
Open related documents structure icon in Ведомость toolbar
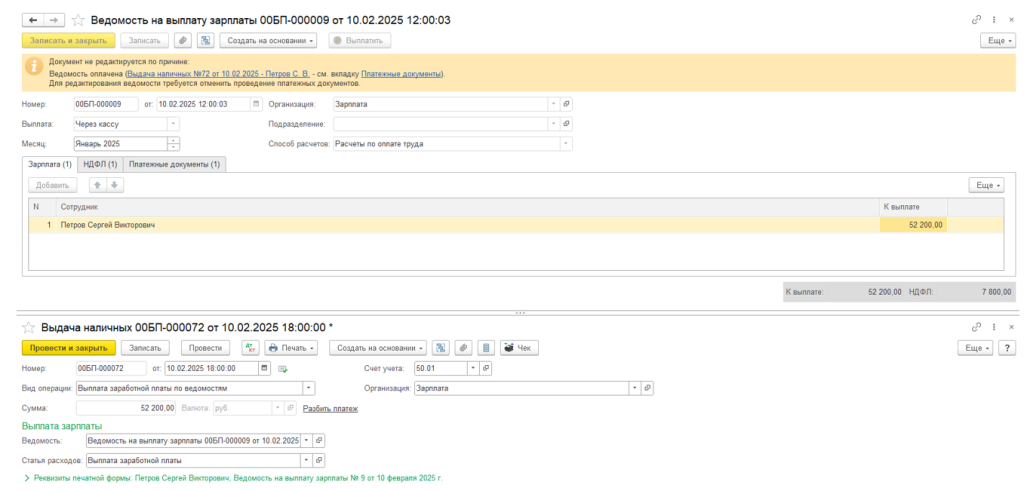pyautogui.click(x=206, y=40)
